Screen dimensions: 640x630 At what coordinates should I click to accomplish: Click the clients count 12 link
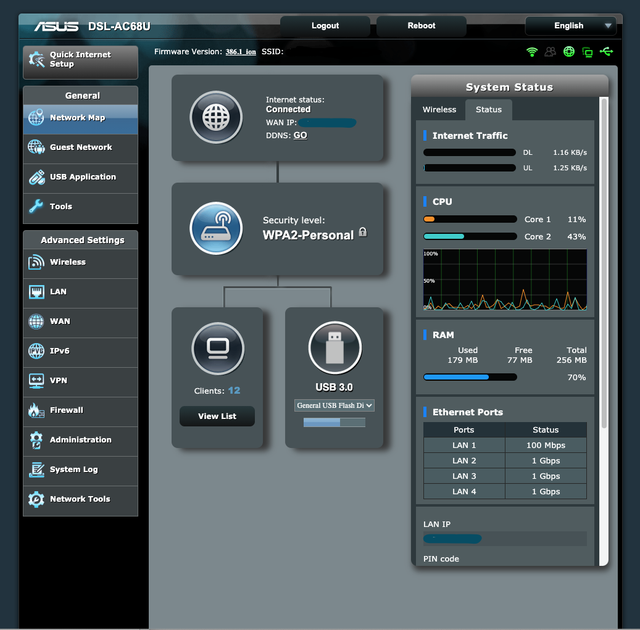234,390
